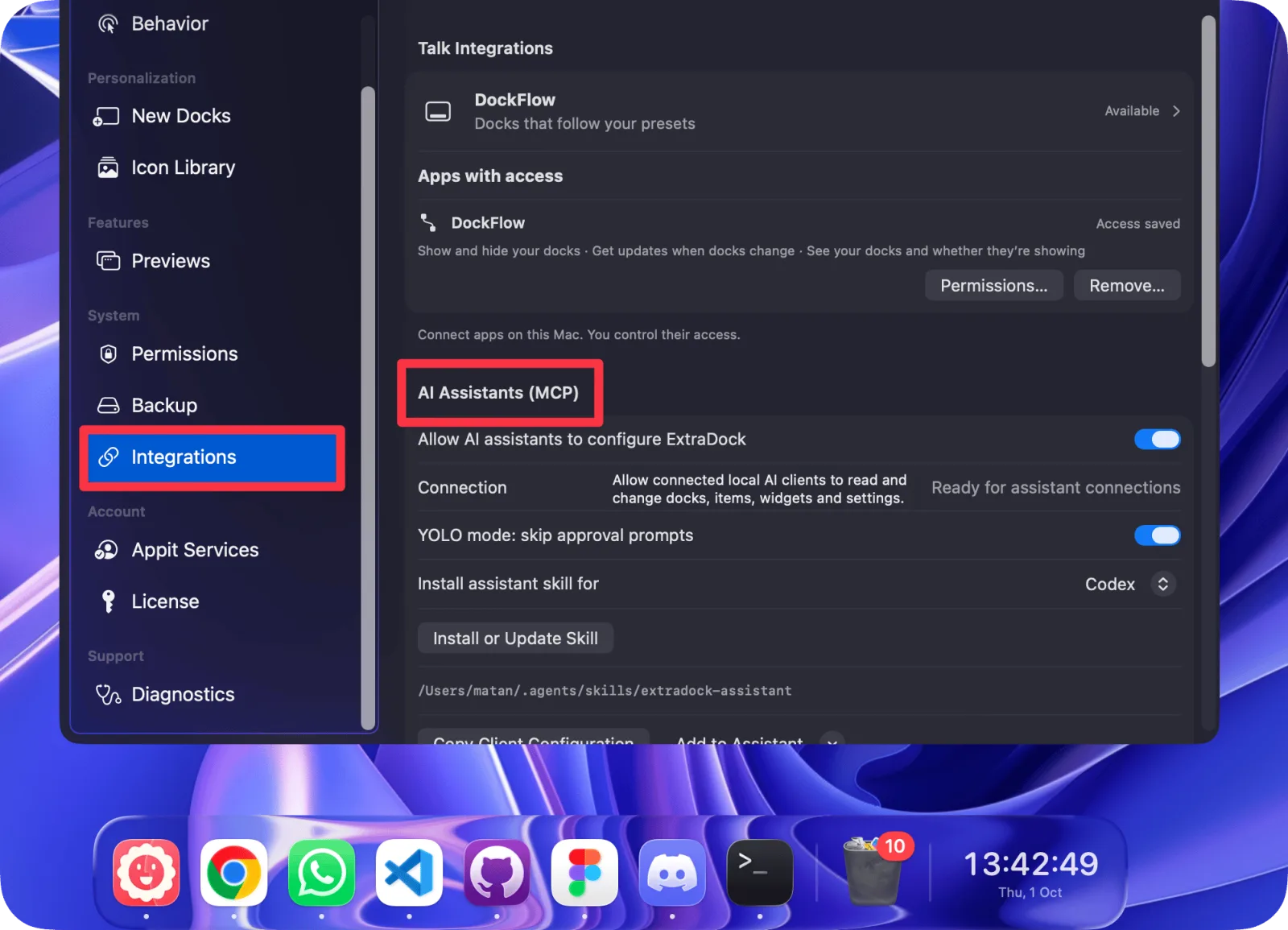Expand the DockFlow Available chevron
This screenshot has width=1288, height=930.
(x=1176, y=111)
